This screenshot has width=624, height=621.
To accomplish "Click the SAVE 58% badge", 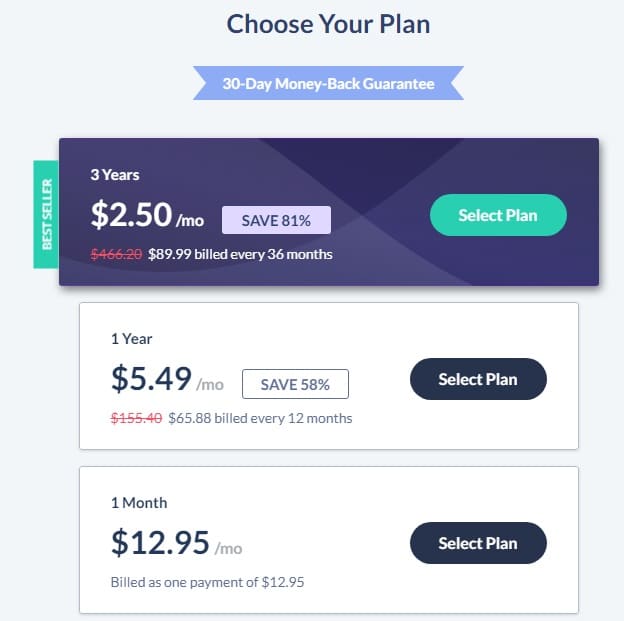I will point(295,384).
